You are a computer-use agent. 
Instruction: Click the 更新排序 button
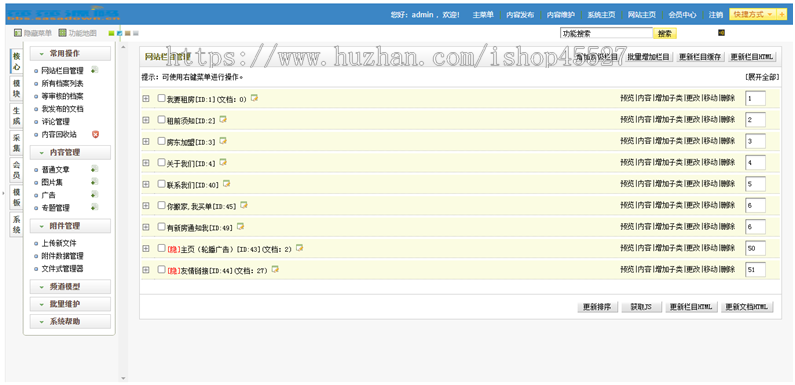(597, 307)
